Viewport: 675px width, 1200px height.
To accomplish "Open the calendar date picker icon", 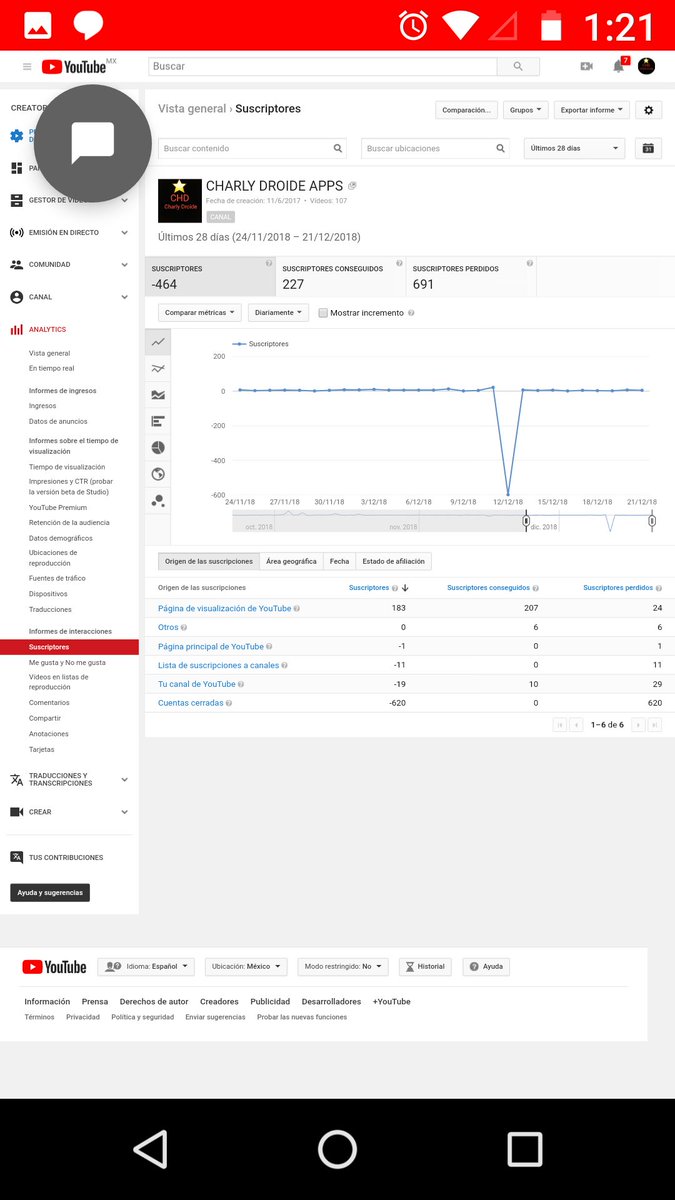I will (648, 148).
